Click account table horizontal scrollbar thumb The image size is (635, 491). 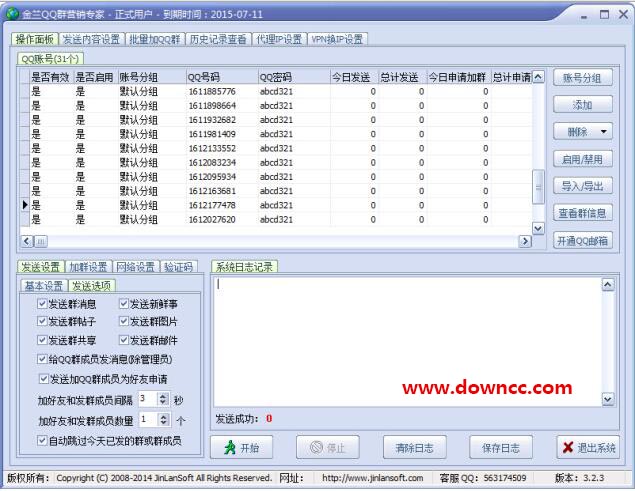click(x=41, y=241)
